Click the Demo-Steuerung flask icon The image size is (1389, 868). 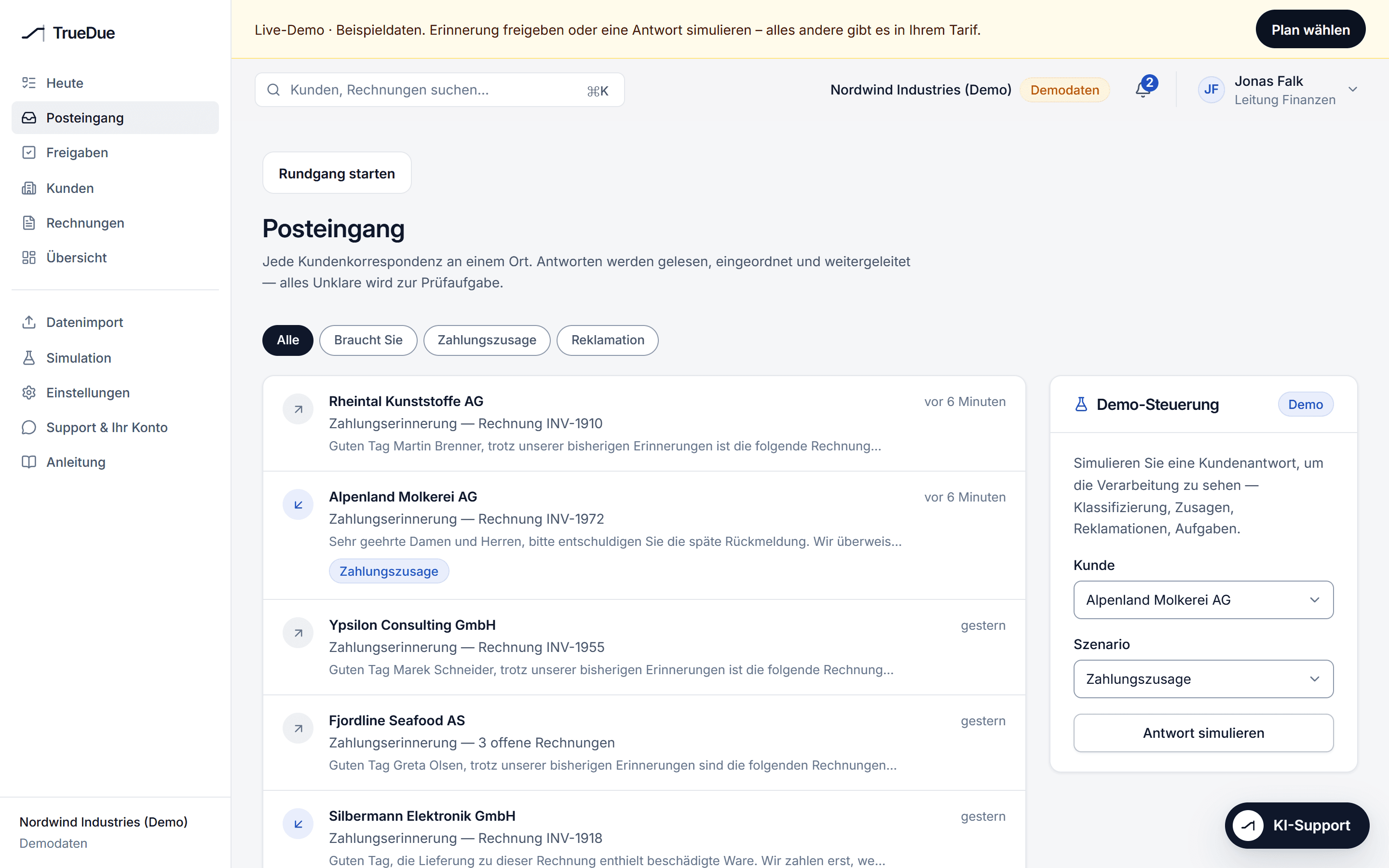coord(1081,404)
